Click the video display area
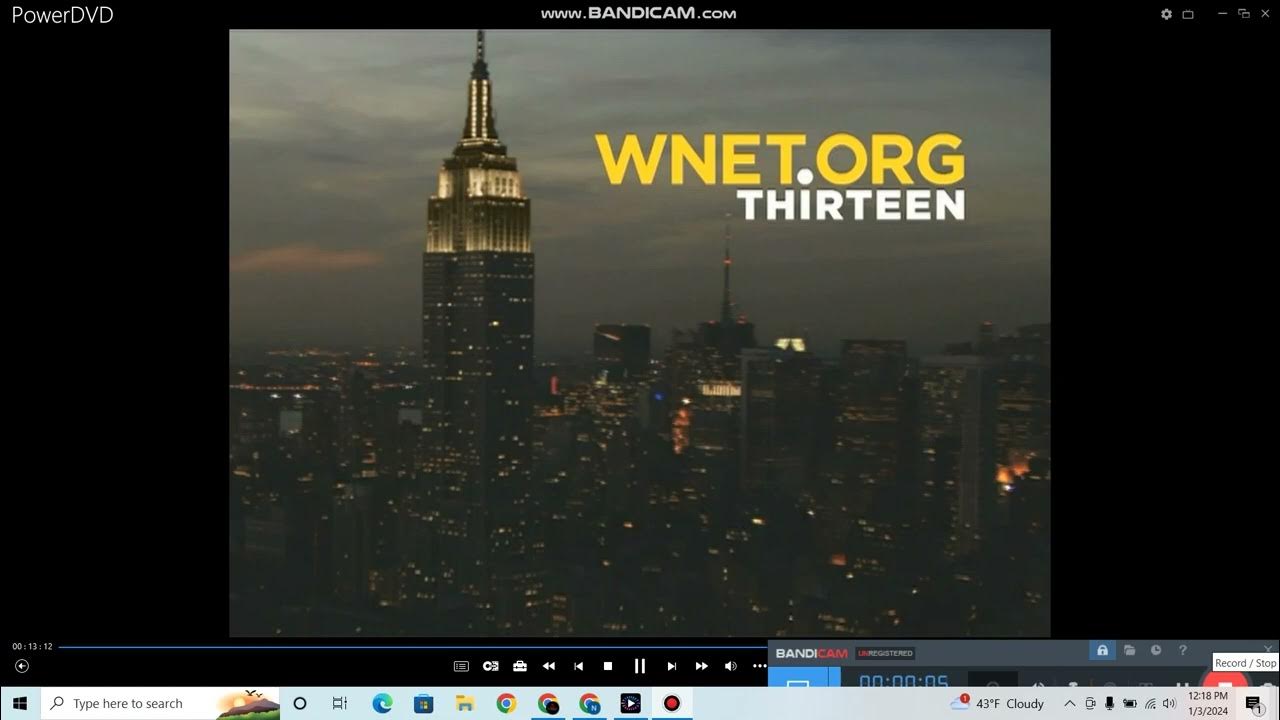1280x720 pixels. pyautogui.click(x=640, y=333)
